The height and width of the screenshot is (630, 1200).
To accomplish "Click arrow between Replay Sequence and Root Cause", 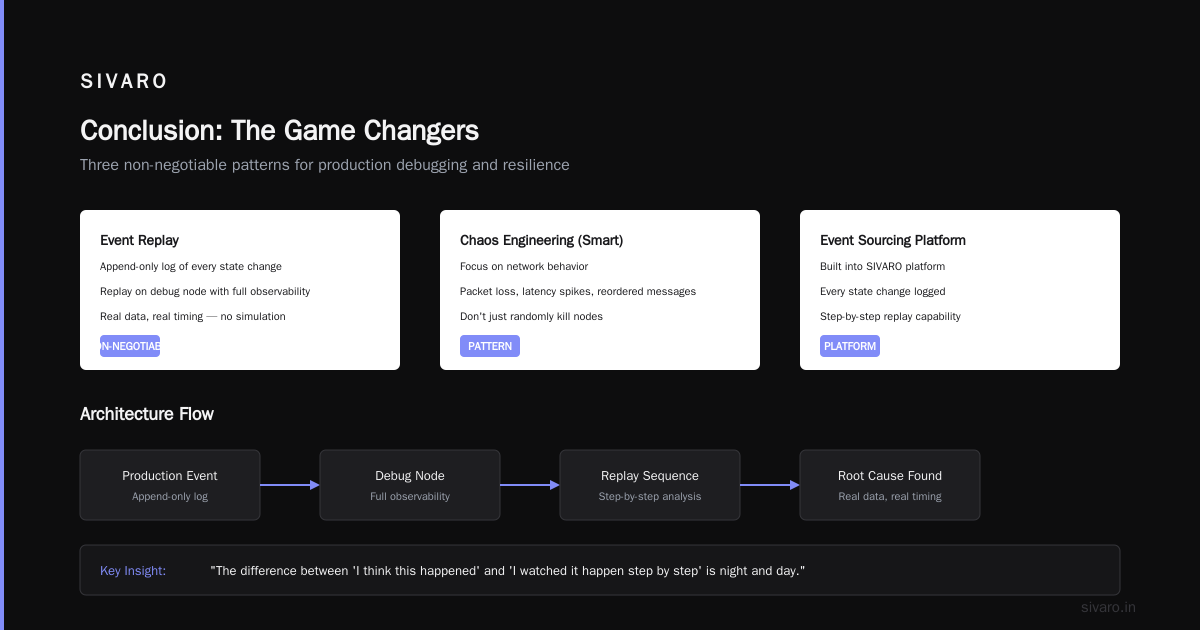I will point(770,485).
